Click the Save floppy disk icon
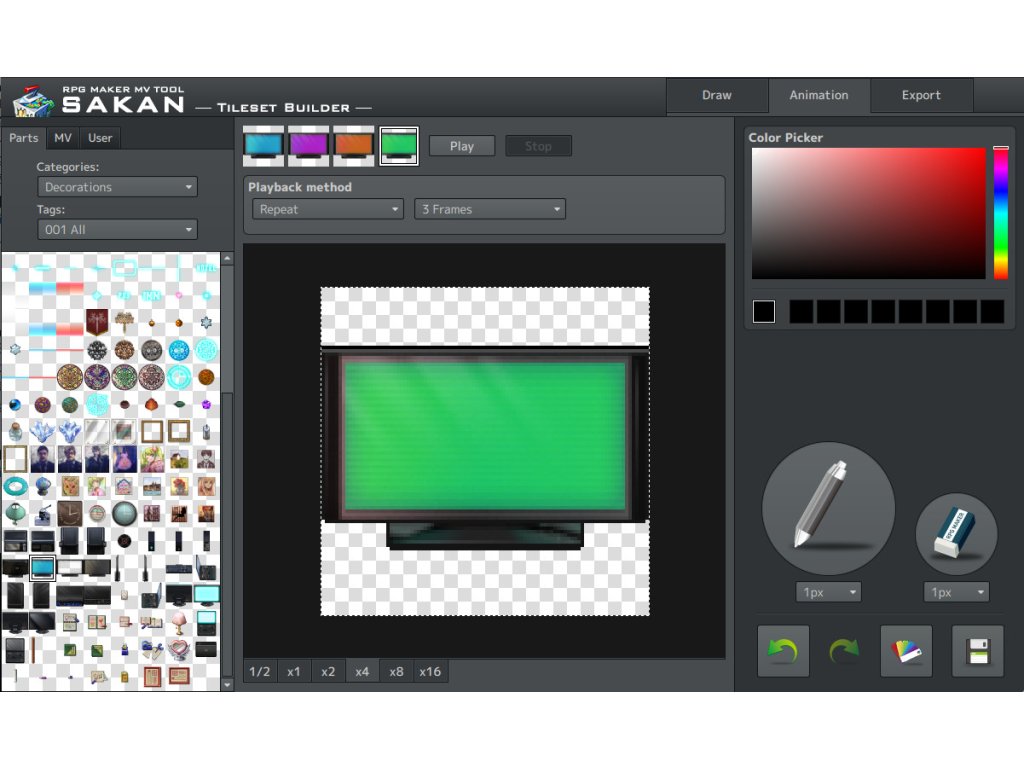The width and height of the screenshot is (1024, 768). (977, 652)
